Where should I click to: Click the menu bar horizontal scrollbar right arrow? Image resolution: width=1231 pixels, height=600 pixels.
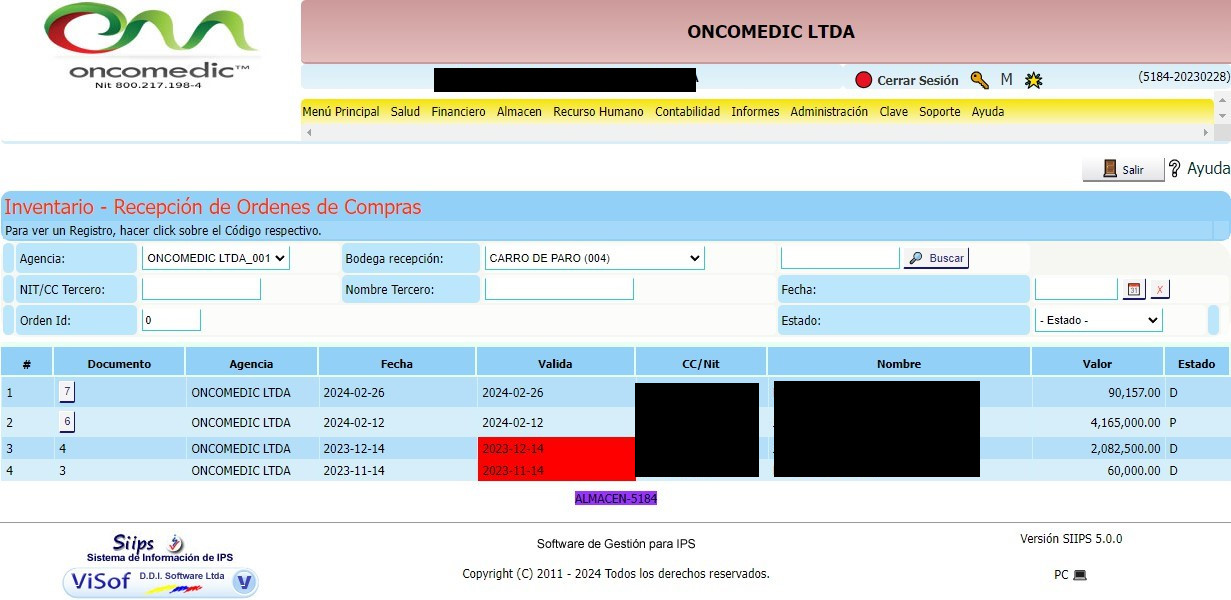(x=1207, y=132)
